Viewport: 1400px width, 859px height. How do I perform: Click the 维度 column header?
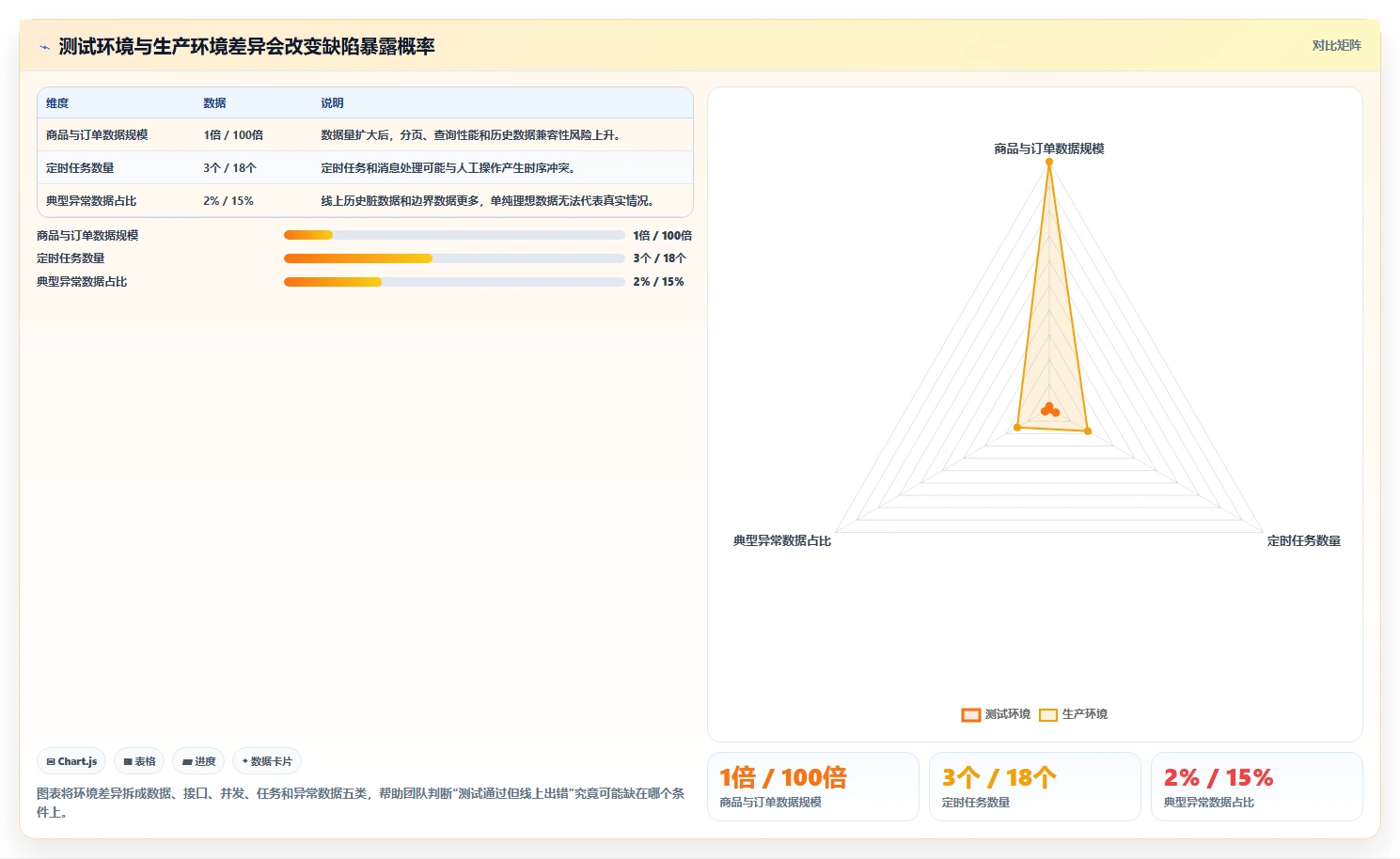(57, 103)
